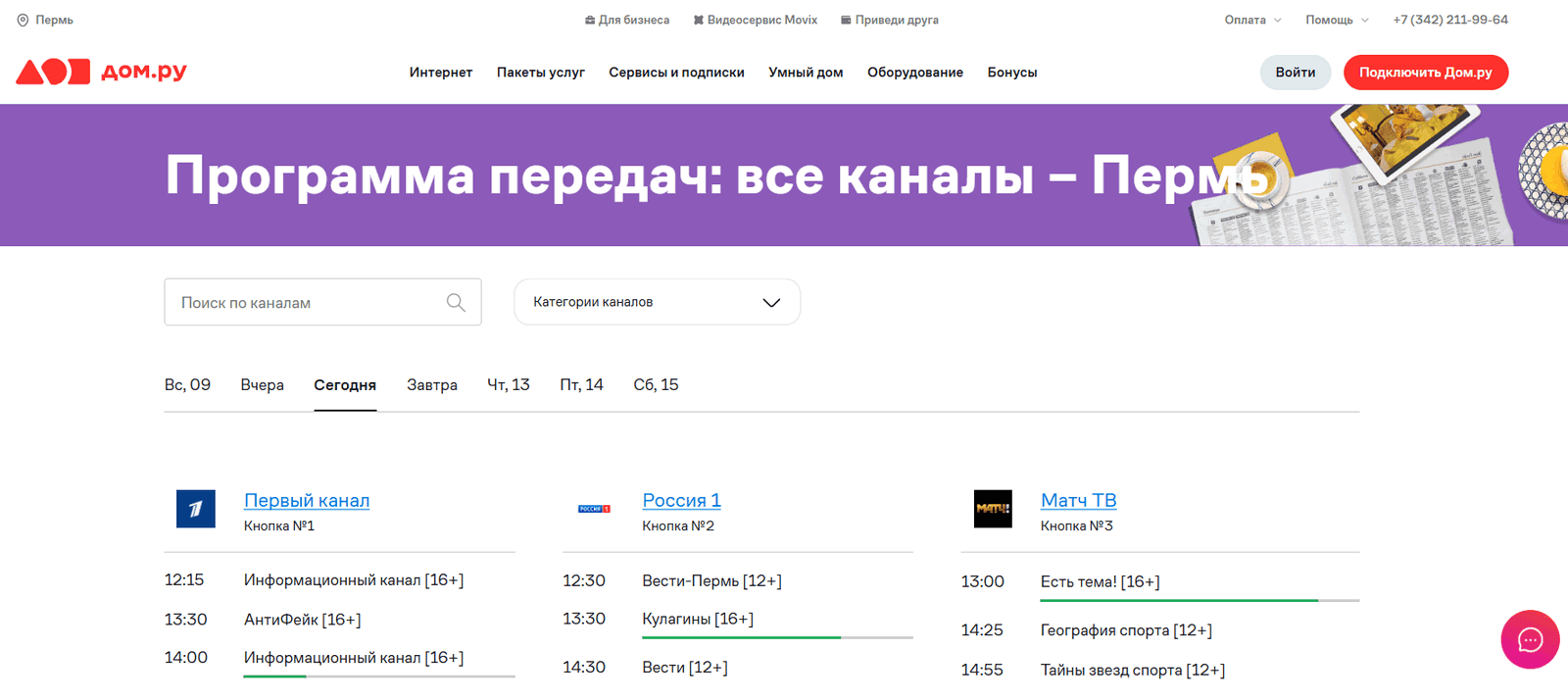Screen dimensions: 1568x700
Task: Switch to the Завтра tab
Action: [431, 385]
